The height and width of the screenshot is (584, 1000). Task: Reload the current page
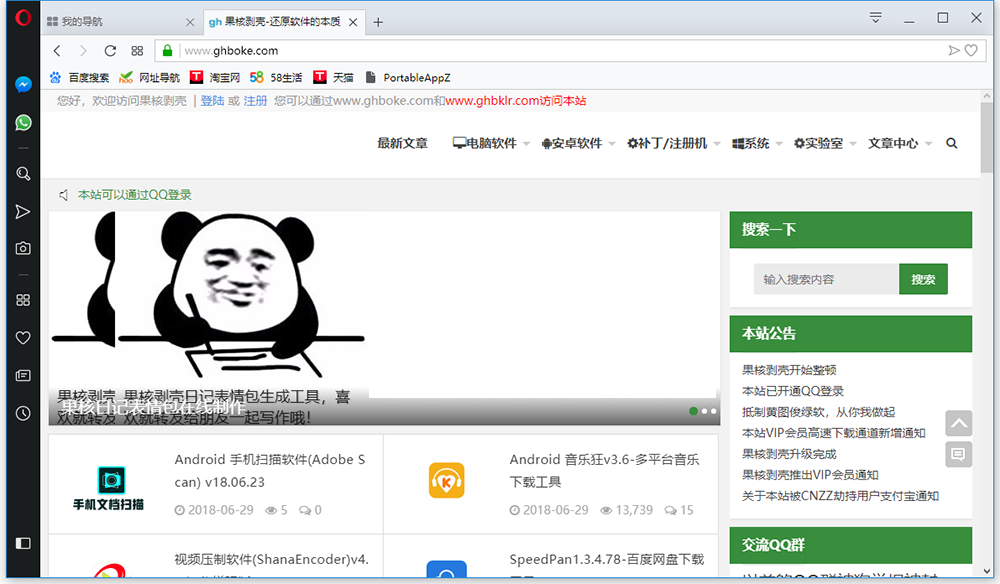point(110,51)
